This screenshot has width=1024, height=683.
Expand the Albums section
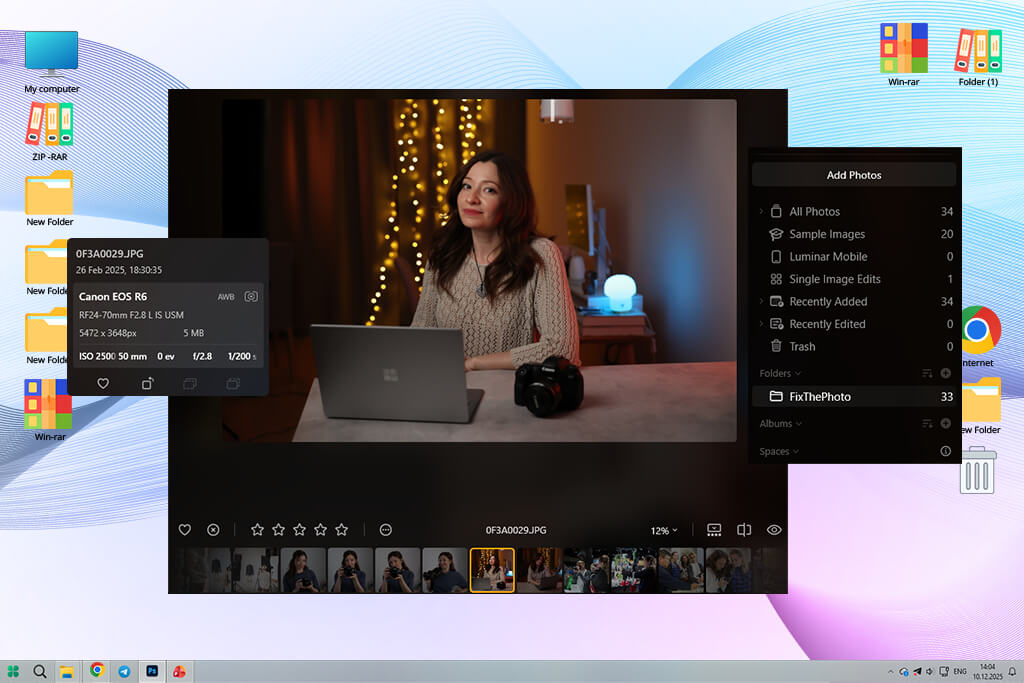click(x=781, y=424)
